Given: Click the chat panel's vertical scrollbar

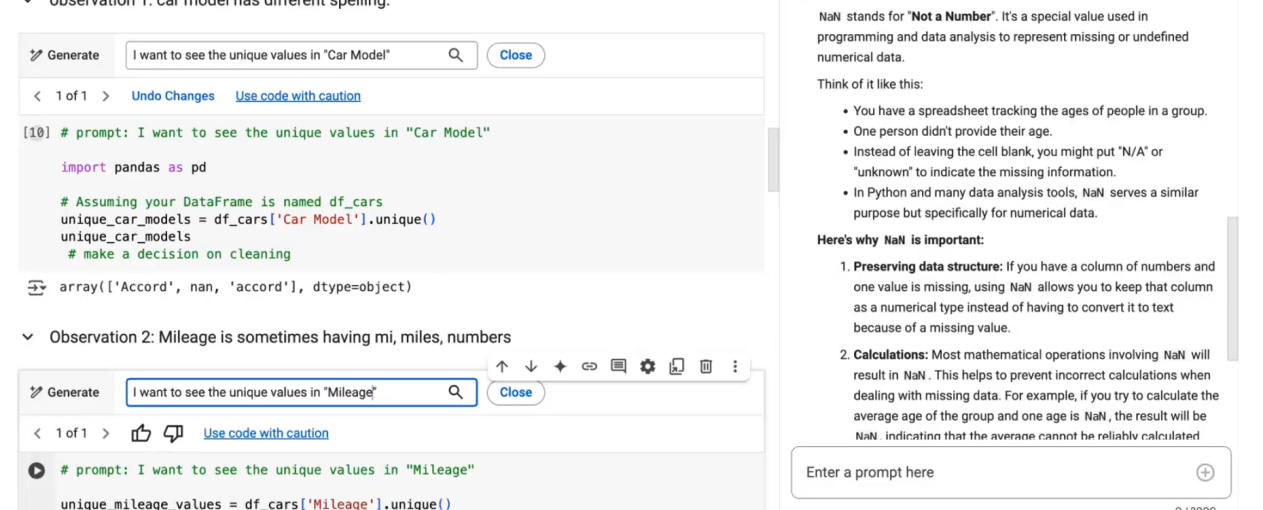Looking at the screenshot, I should (1232, 290).
